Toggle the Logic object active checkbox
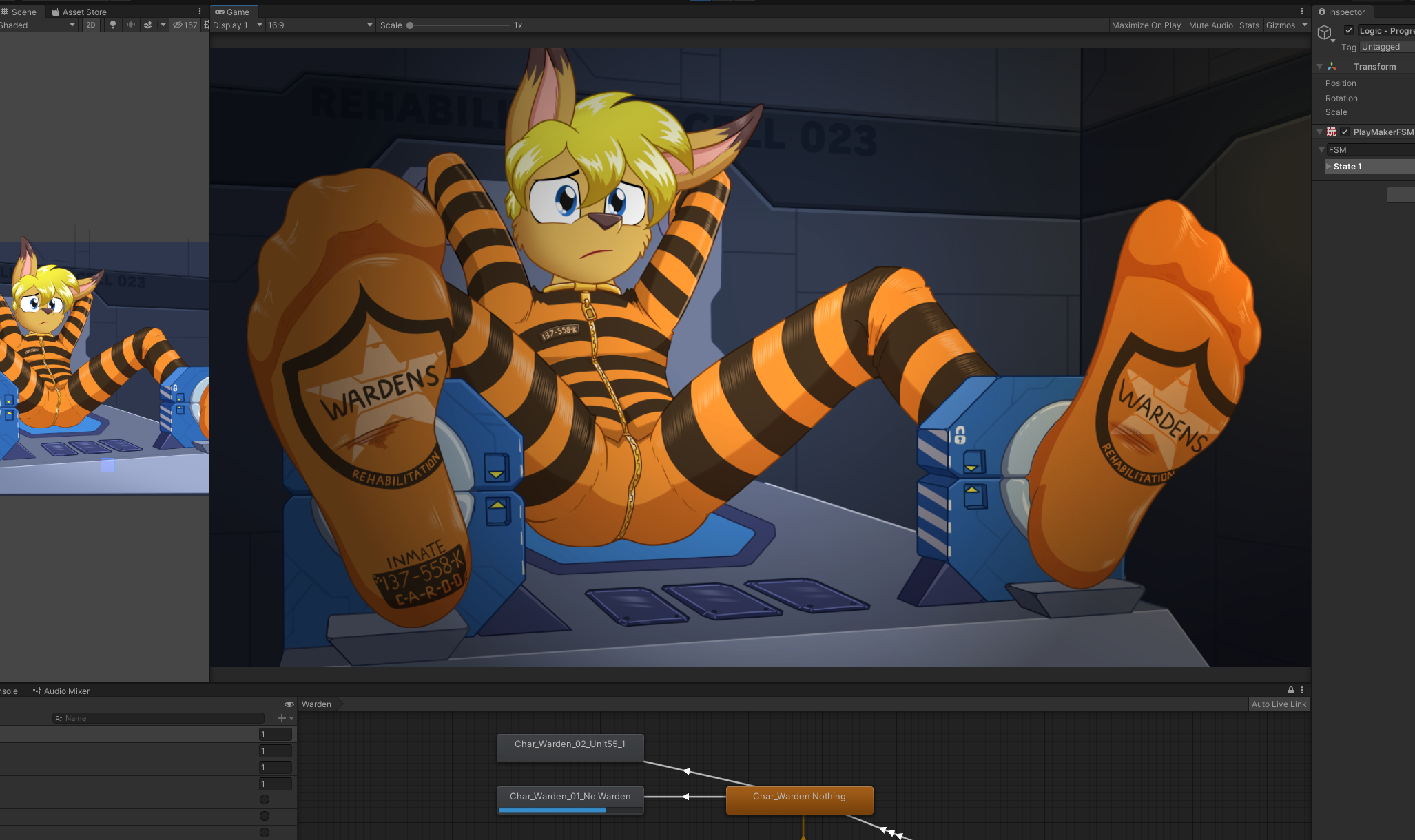Screen dimensions: 1415x840 click(1349, 30)
